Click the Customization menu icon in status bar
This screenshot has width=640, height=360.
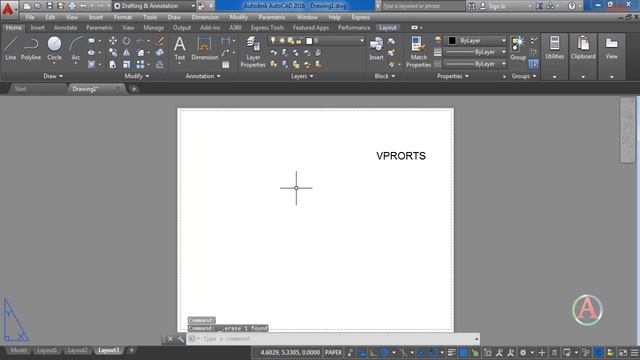(635, 352)
